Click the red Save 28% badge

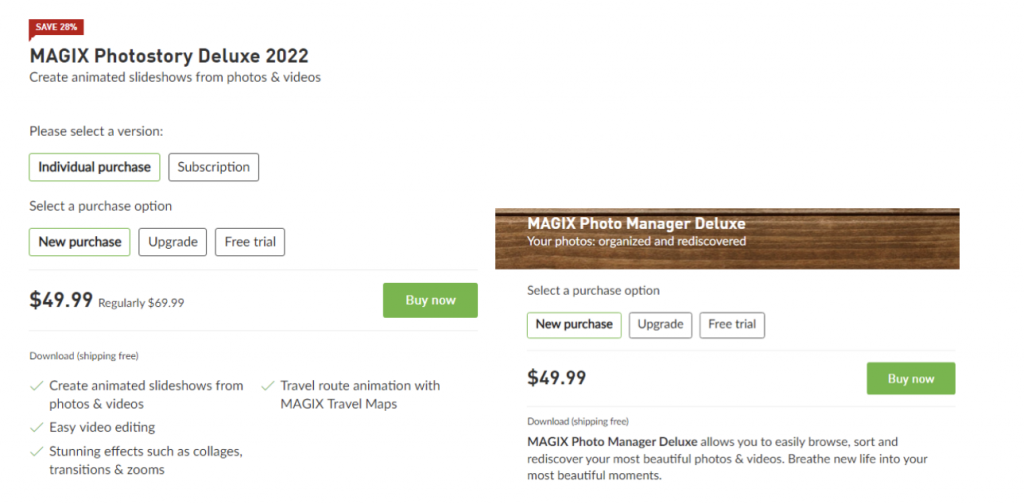click(56, 27)
